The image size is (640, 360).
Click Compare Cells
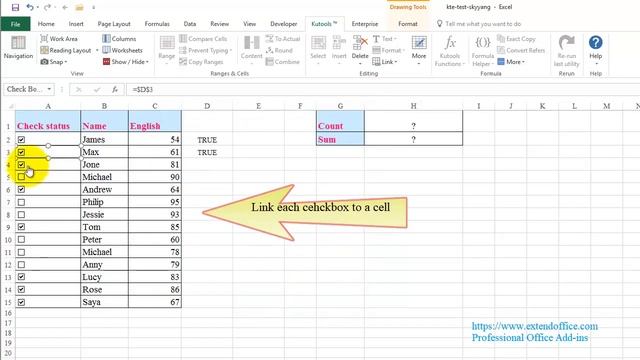coord(203,39)
